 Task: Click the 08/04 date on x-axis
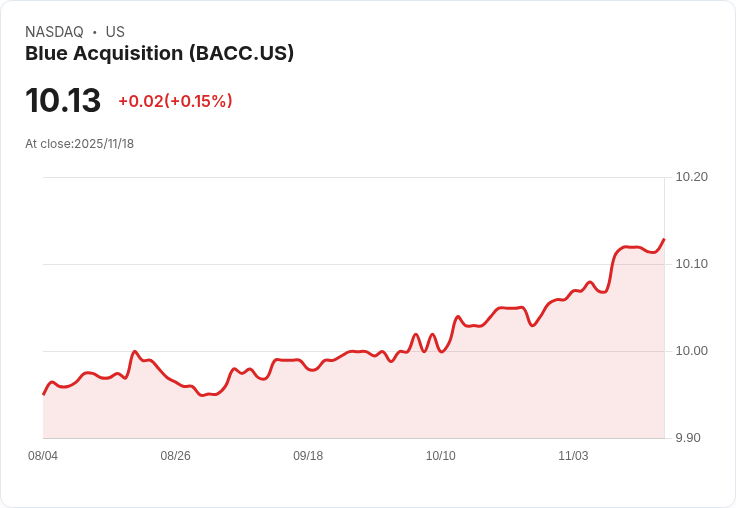point(43,456)
